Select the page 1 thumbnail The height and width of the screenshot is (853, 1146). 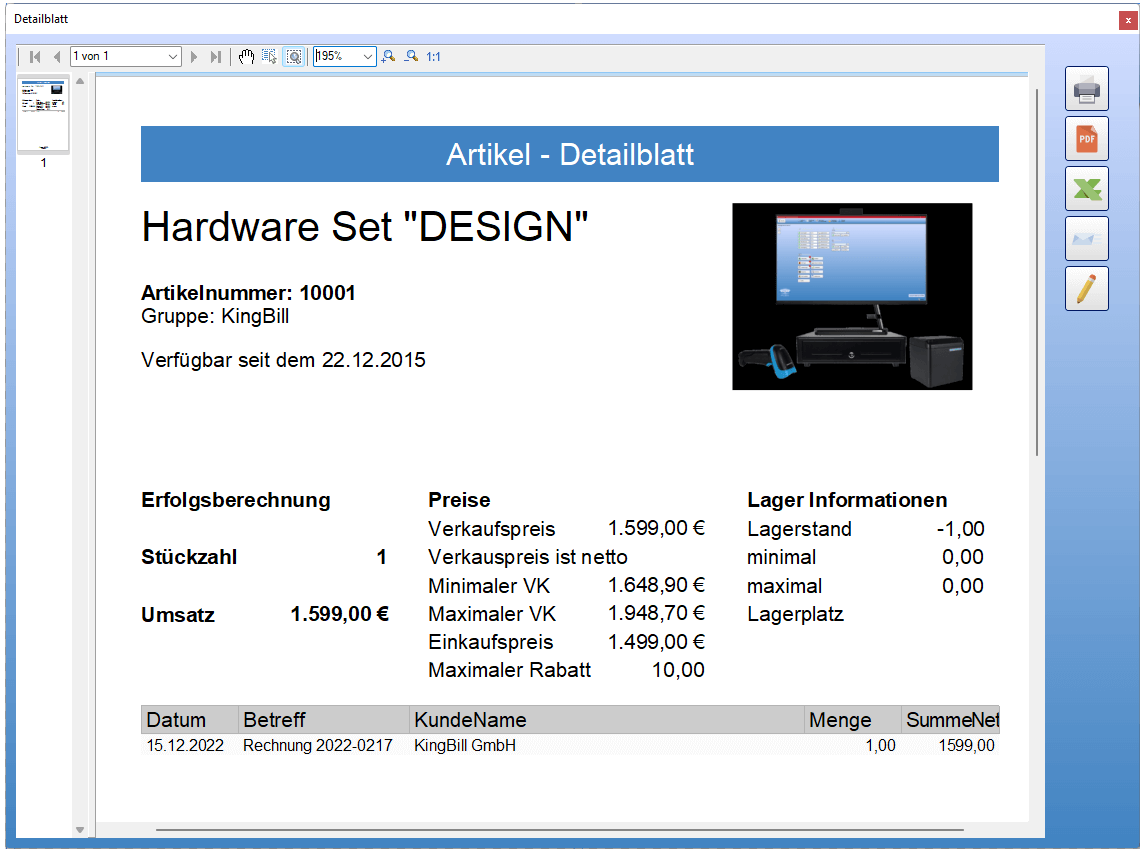coord(43,115)
